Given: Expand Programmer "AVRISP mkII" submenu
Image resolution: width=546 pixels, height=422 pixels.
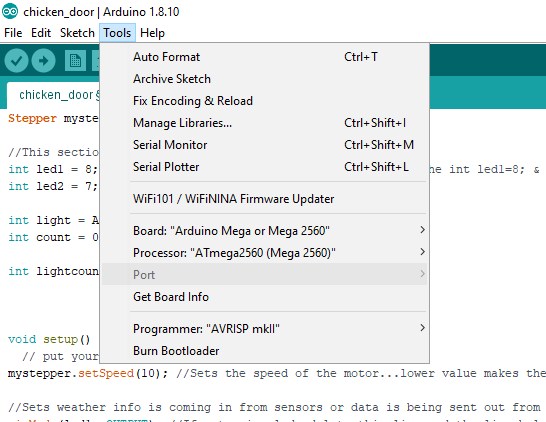Looking at the screenshot, I should click(x=264, y=328).
